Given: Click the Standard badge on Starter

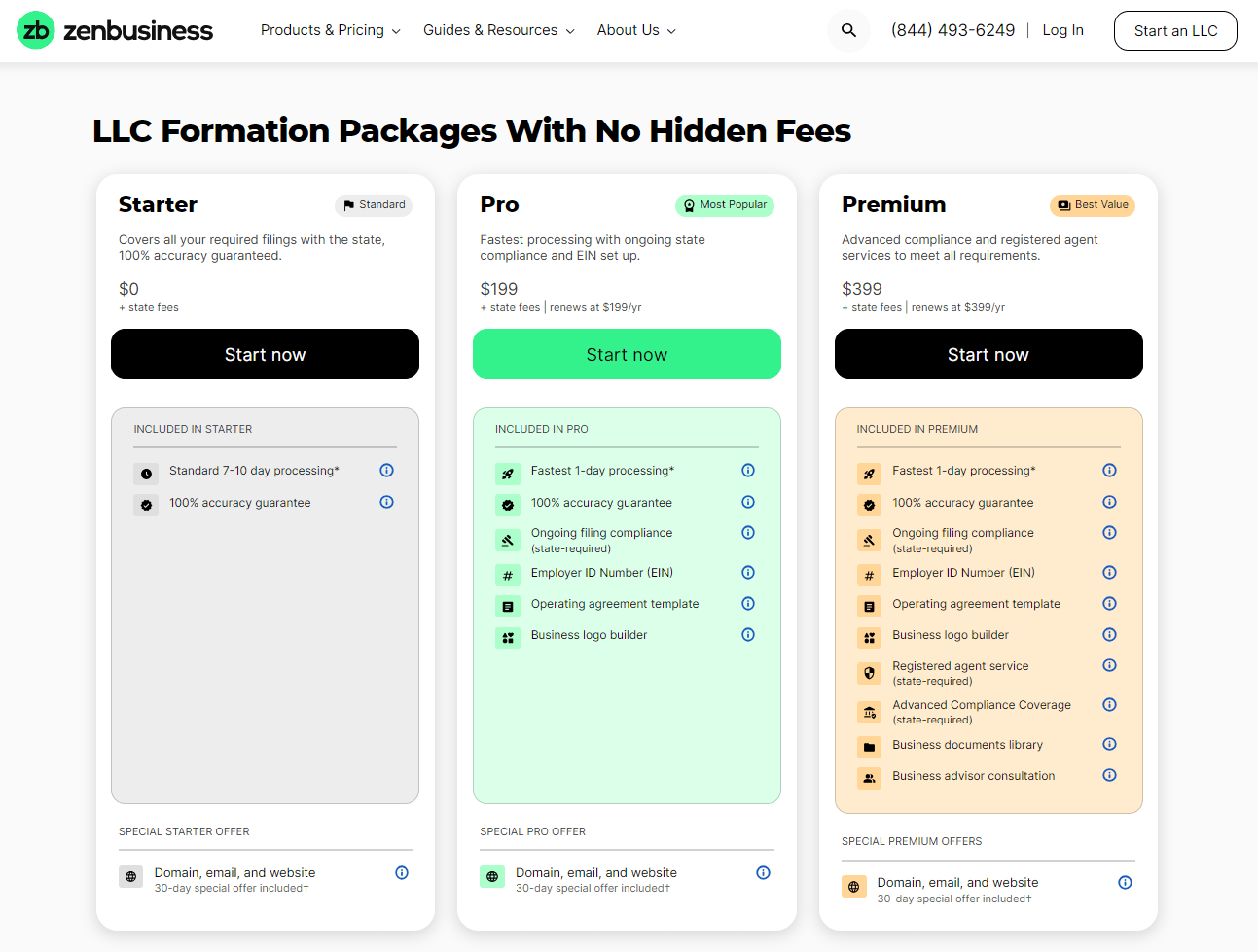Looking at the screenshot, I should pyautogui.click(x=374, y=205).
